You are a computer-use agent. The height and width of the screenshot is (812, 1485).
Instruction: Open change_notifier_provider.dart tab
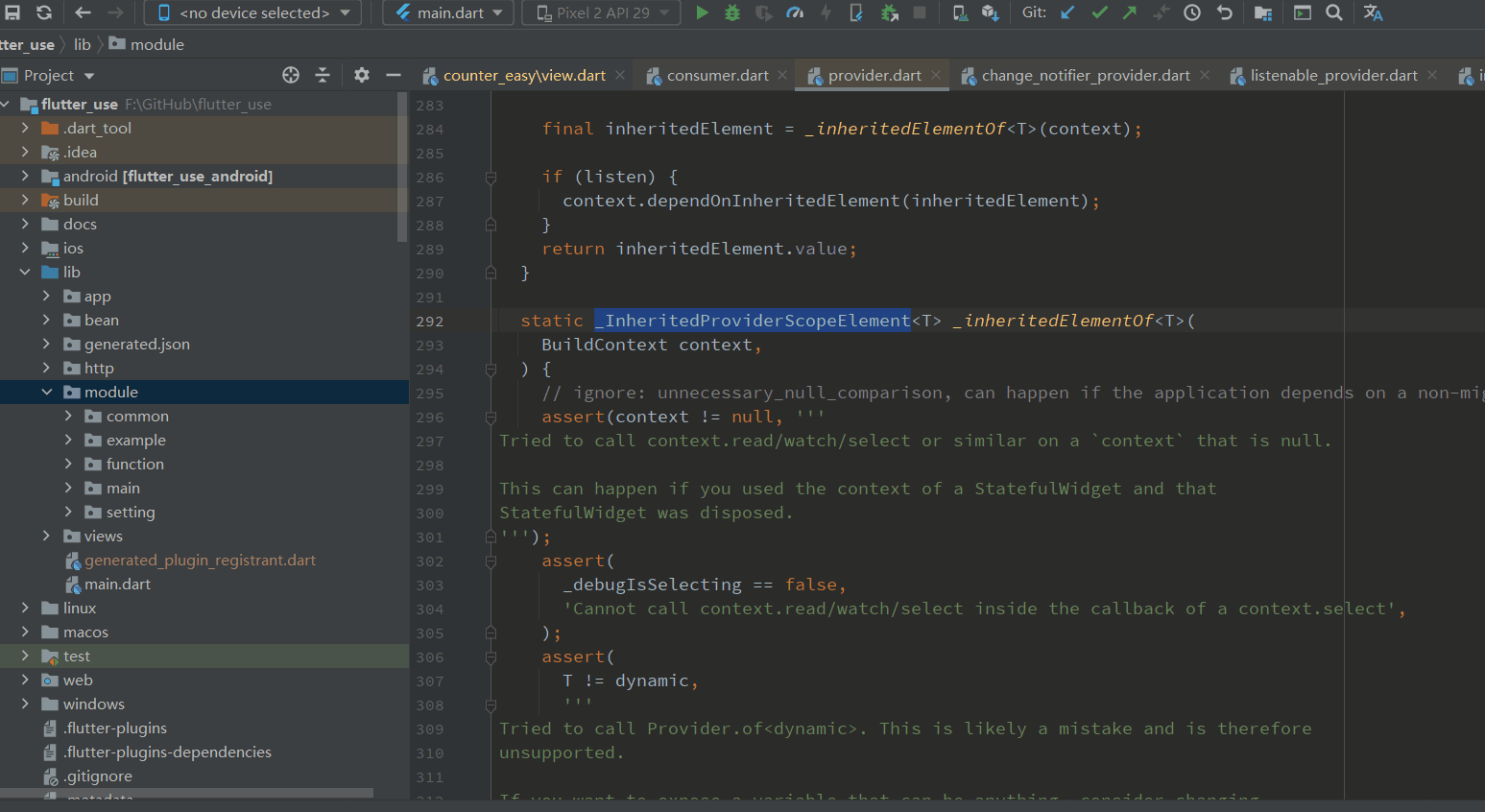click(1086, 75)
